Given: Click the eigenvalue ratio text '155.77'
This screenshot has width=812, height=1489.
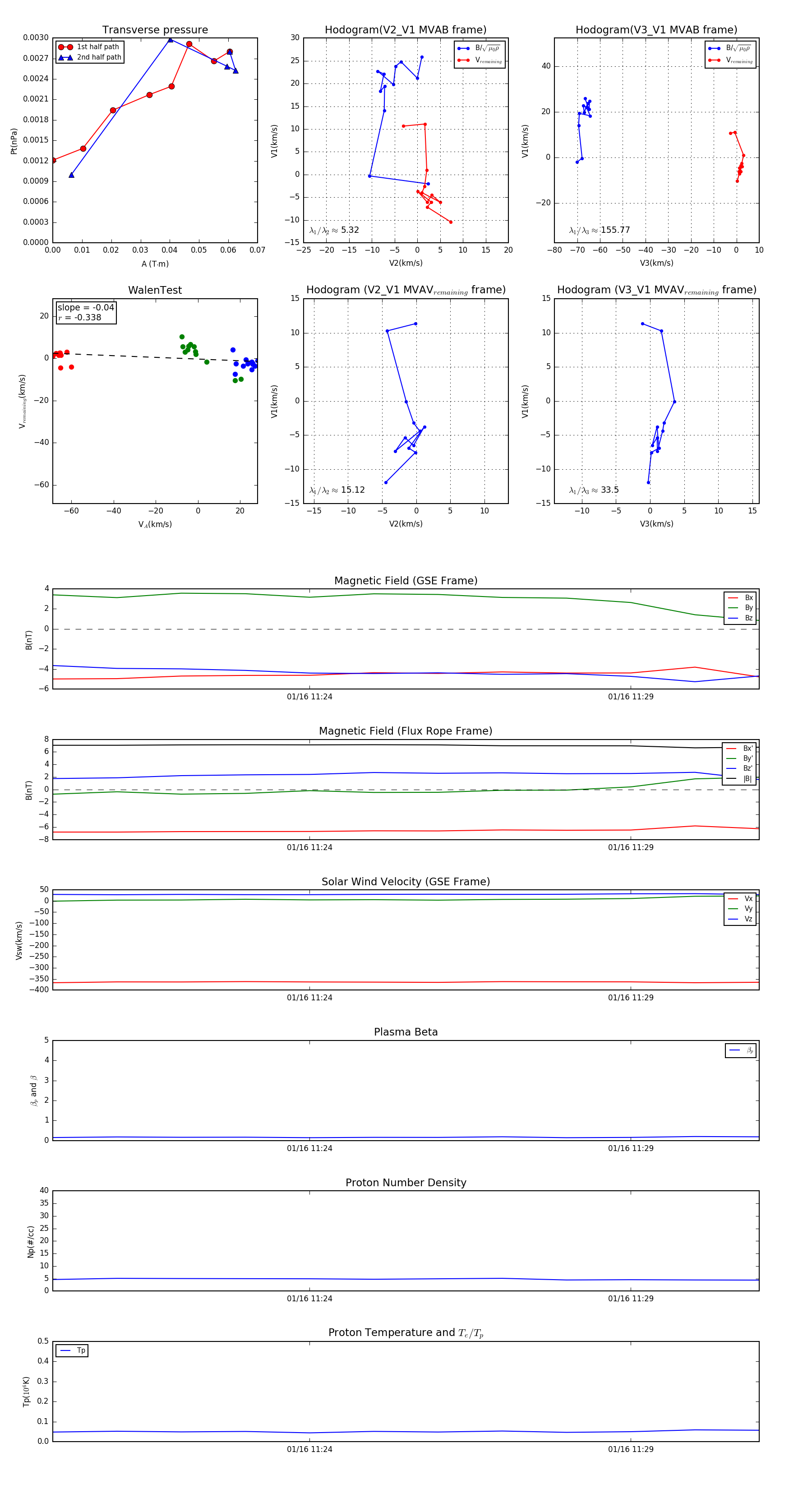Looking at the screenshot, I should point(615,230).
